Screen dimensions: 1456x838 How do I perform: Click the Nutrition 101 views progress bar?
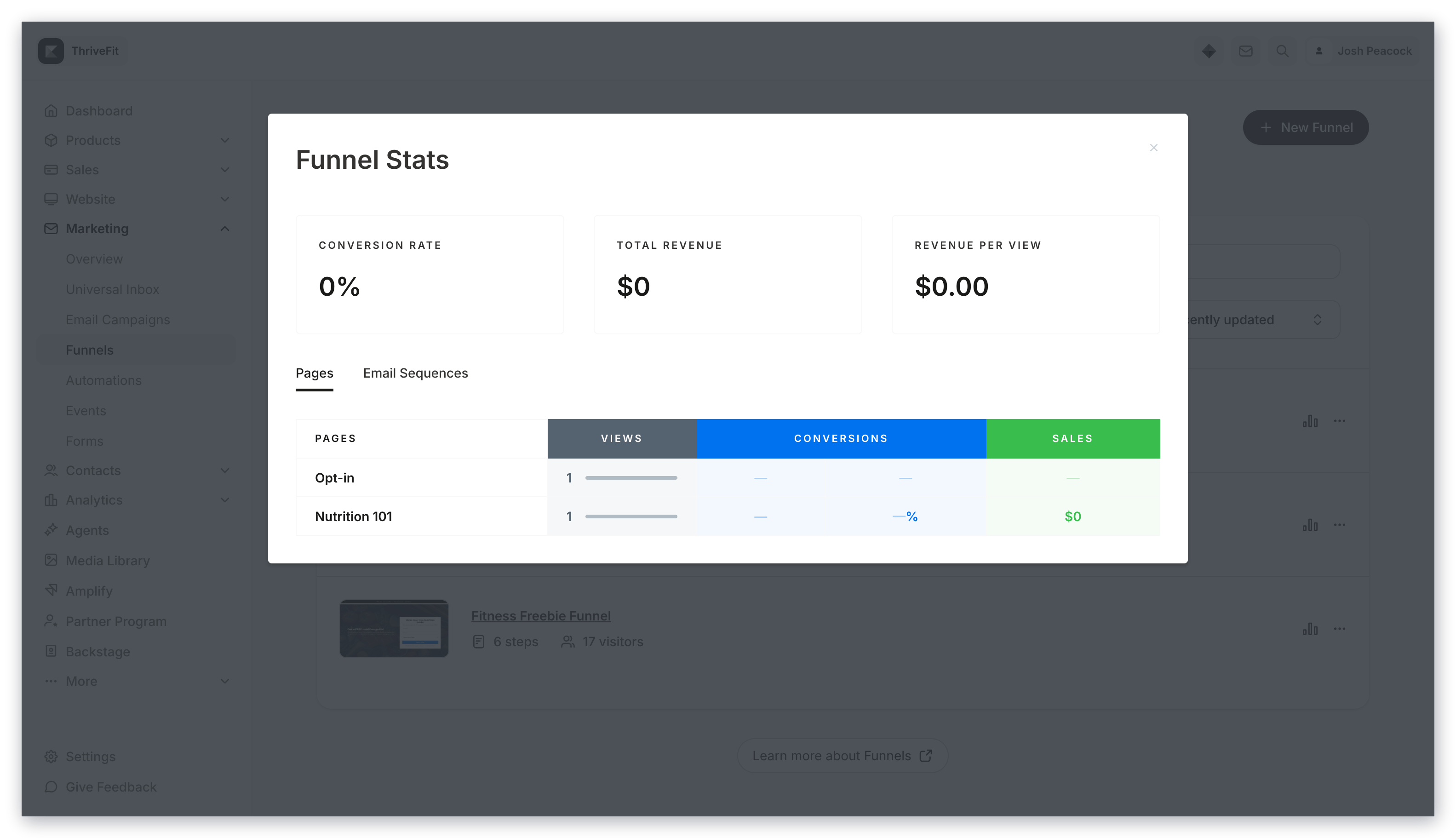pos(631,516)
